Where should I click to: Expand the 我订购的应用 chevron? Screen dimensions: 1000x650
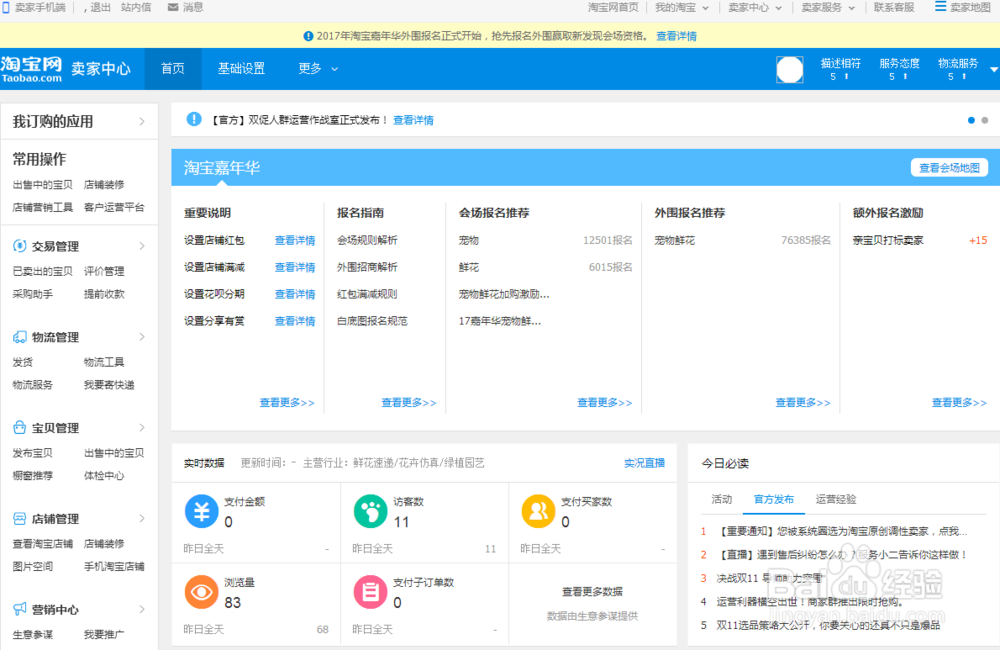(x=142, y=121)
